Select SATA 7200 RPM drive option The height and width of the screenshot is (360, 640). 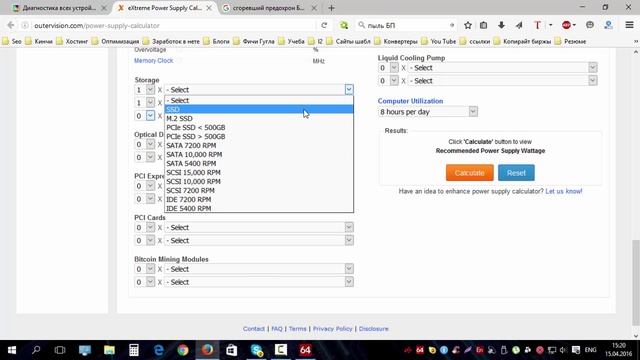[x=259, y=145]
